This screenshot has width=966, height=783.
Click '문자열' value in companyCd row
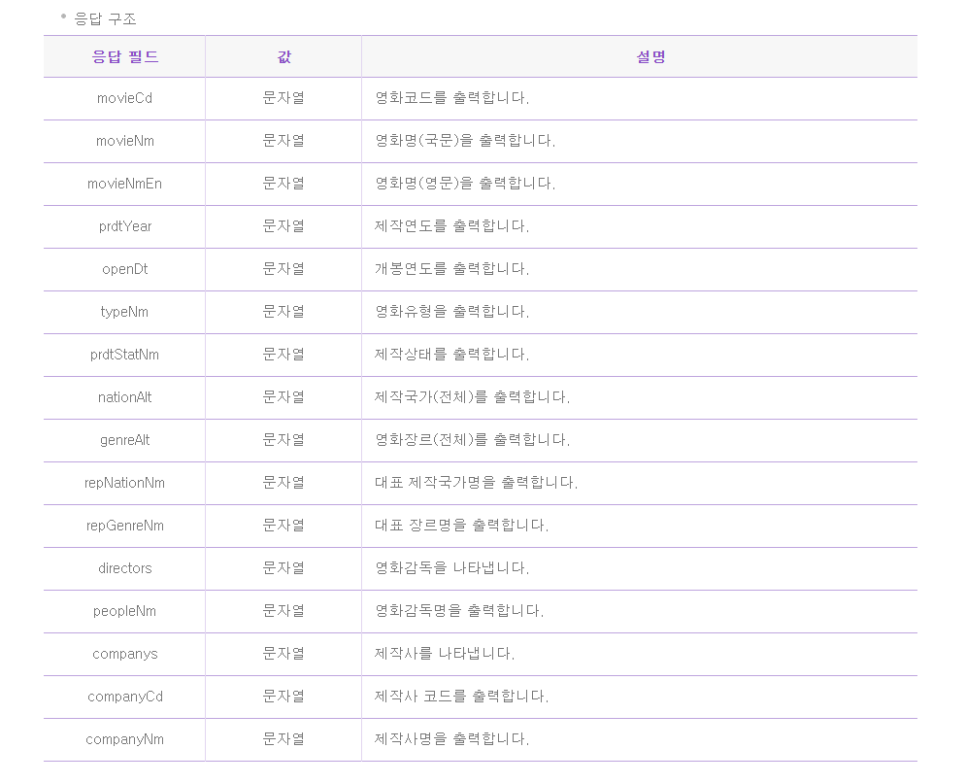[283, 697]
